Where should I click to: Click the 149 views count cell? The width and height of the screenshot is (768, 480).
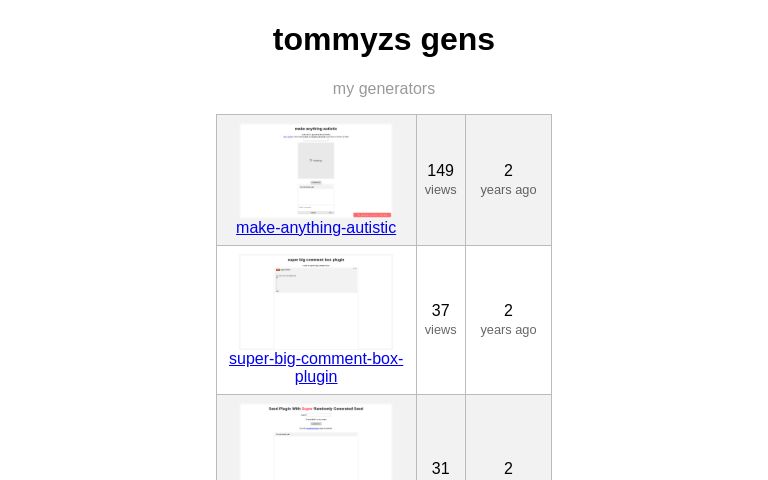point(441,179)
